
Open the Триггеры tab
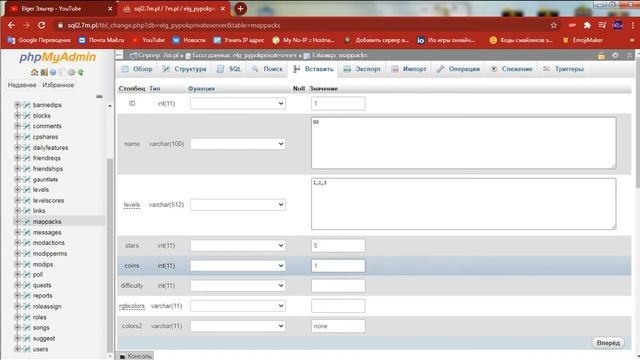pyautogui.click(x=564, y=69)
